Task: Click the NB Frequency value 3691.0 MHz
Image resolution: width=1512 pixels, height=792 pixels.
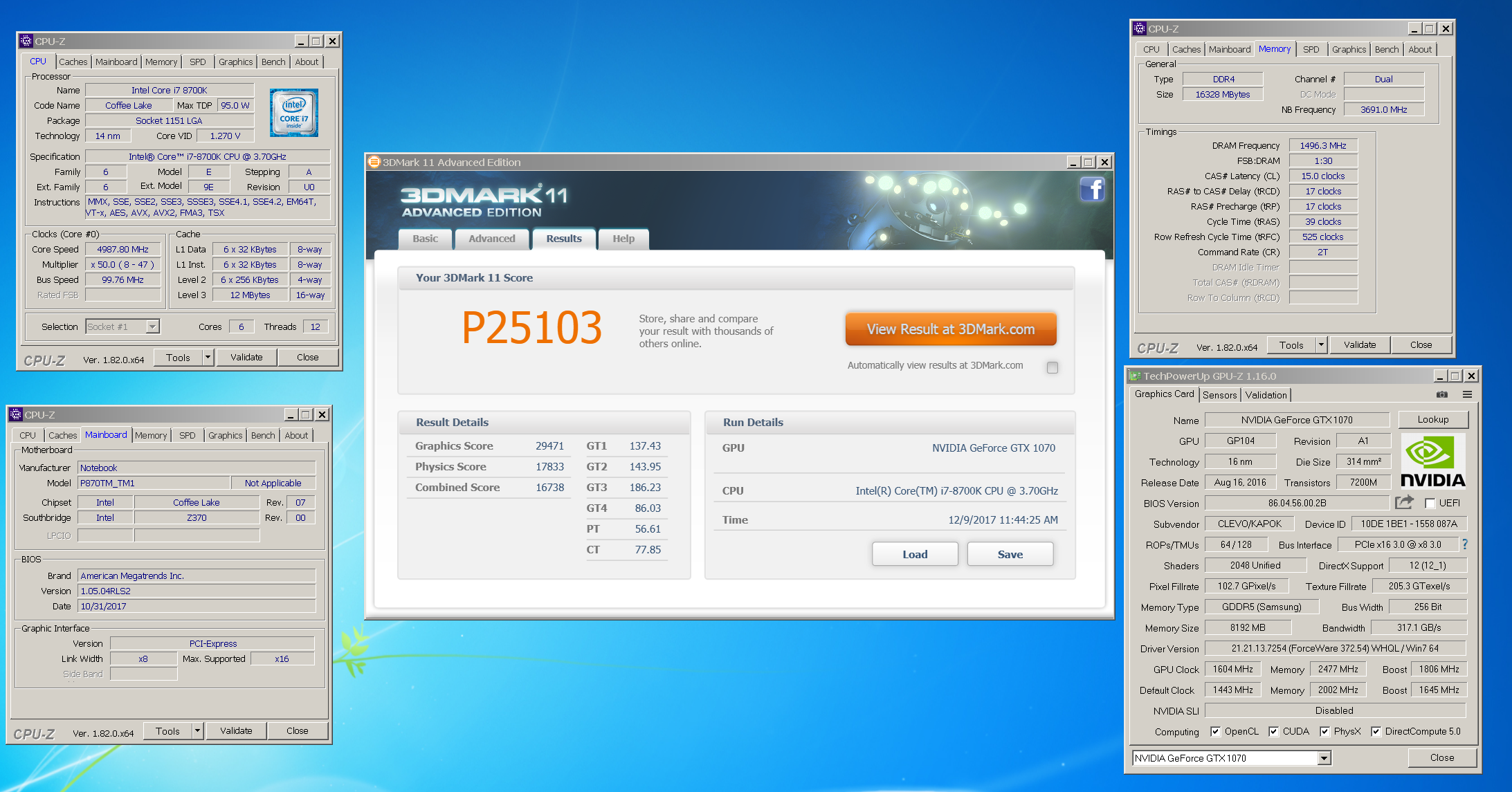Action: 1384,109
